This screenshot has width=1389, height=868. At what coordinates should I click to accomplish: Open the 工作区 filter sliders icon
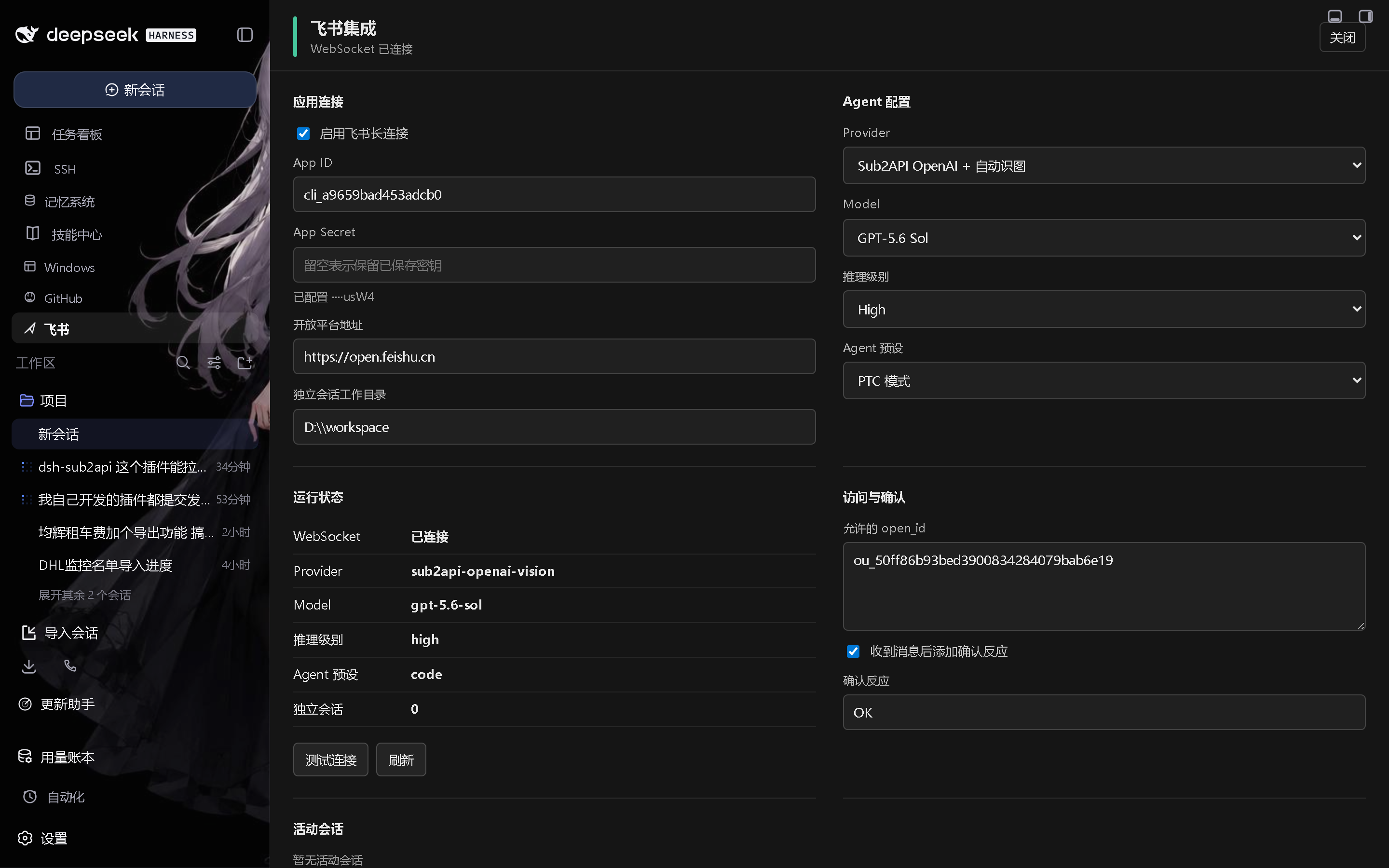click(214, 363)
